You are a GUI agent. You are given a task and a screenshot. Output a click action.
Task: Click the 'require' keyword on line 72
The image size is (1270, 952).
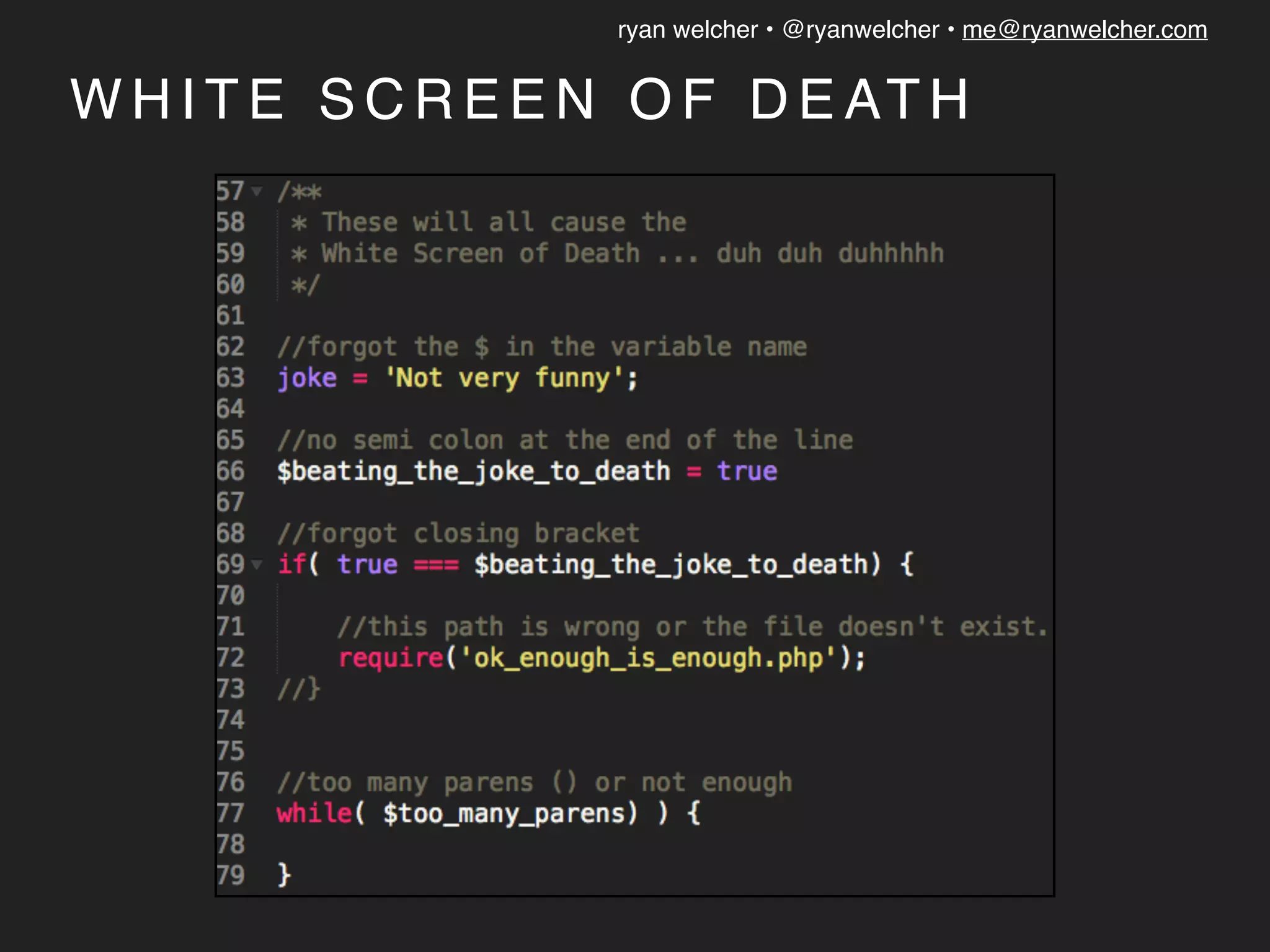point(391,658)
